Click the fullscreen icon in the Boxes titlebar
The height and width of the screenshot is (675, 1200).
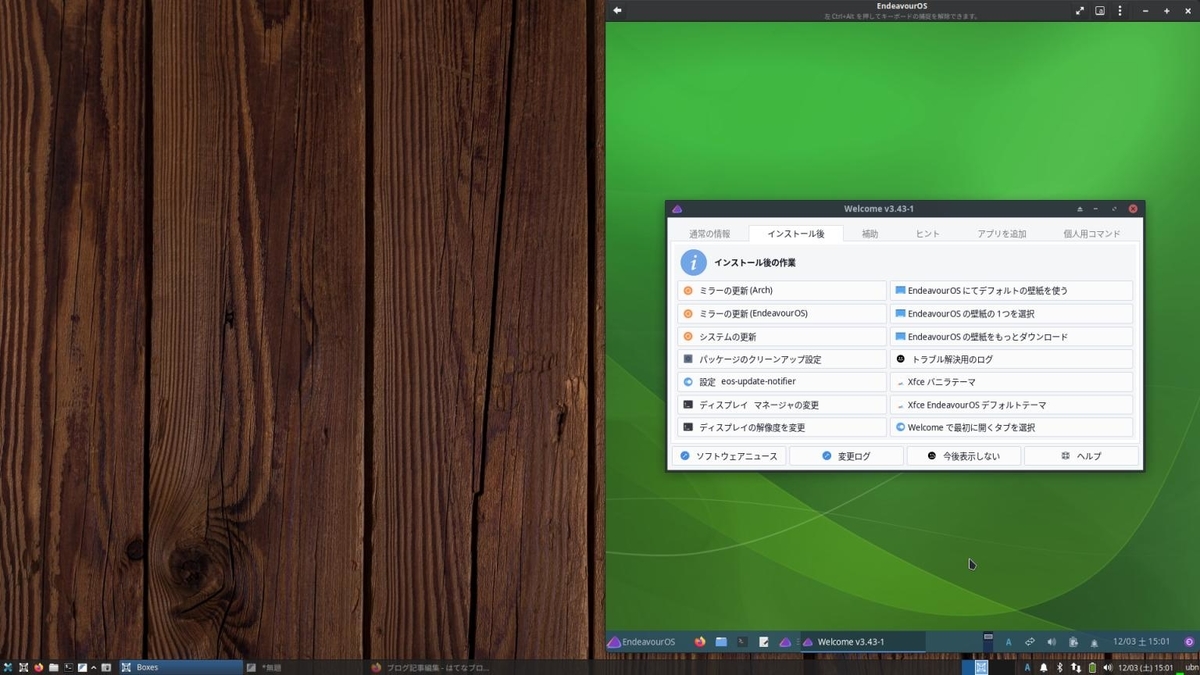[1079, 10]
